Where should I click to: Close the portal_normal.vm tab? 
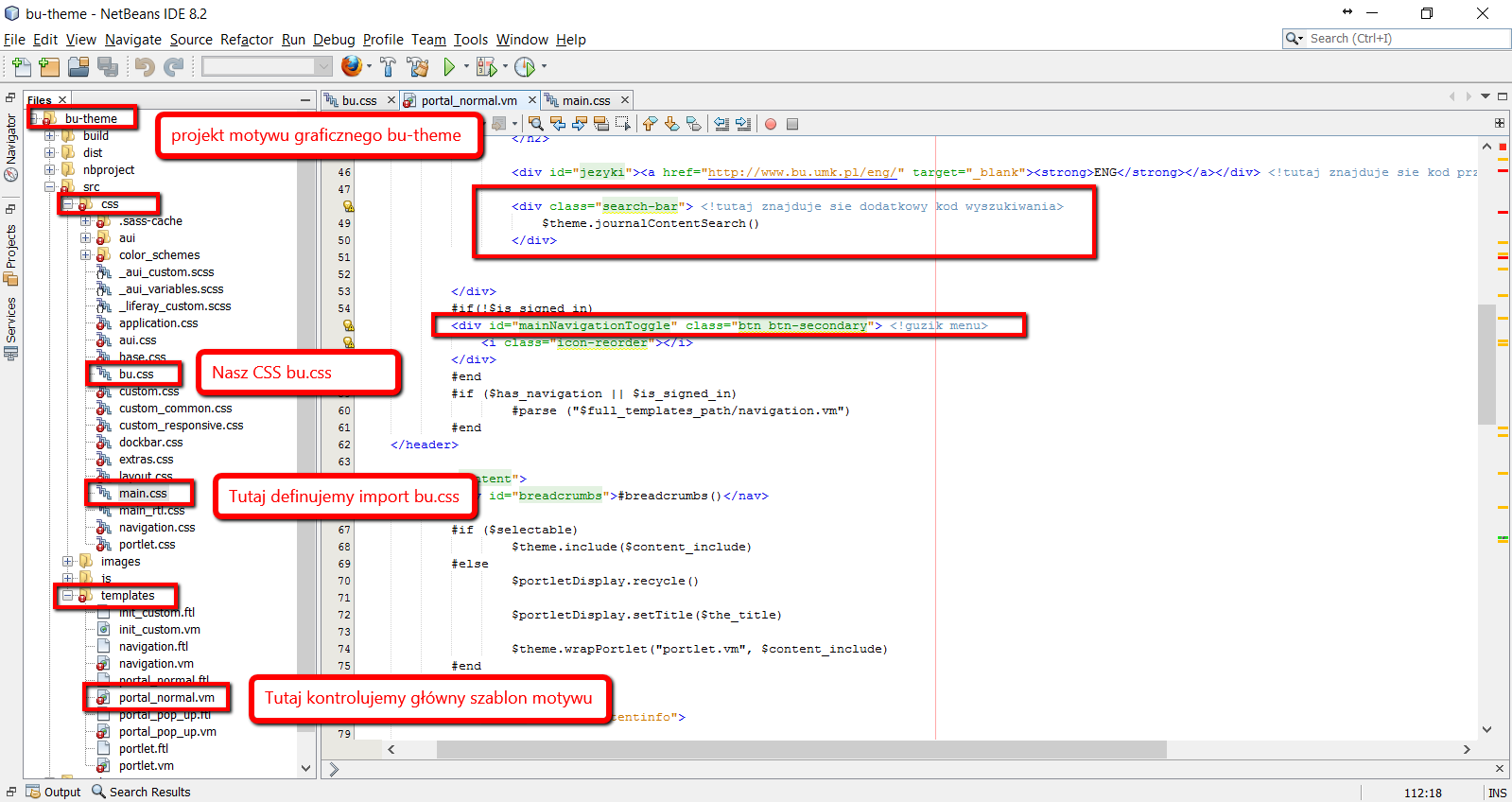(531, 100)
